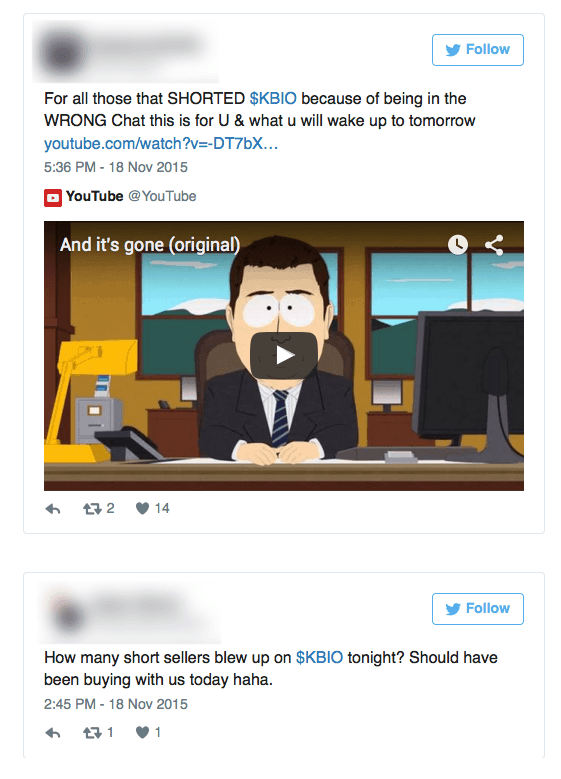Open the youtube.com/watch link
Viewport: 561px width, 779px height.
click(x=161, y=144)
